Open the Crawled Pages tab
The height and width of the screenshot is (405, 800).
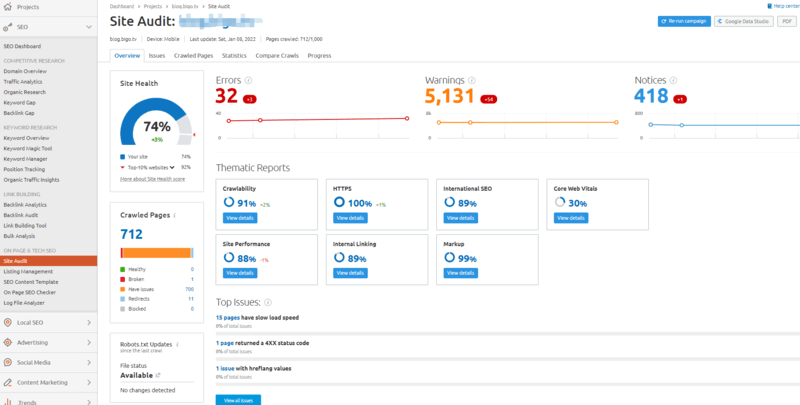tap(193, 56)
